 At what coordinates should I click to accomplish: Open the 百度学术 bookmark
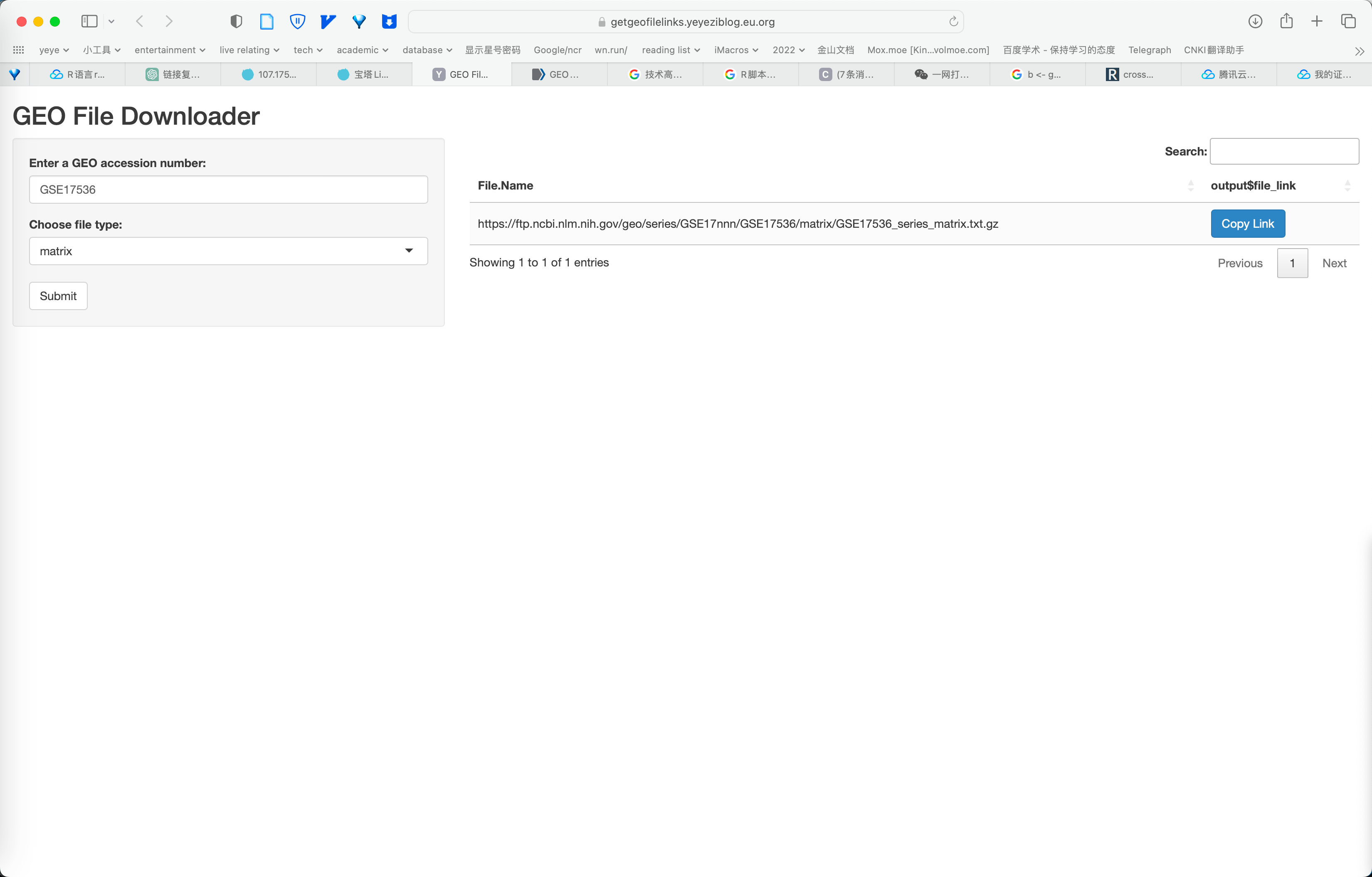coord(1059,50)
